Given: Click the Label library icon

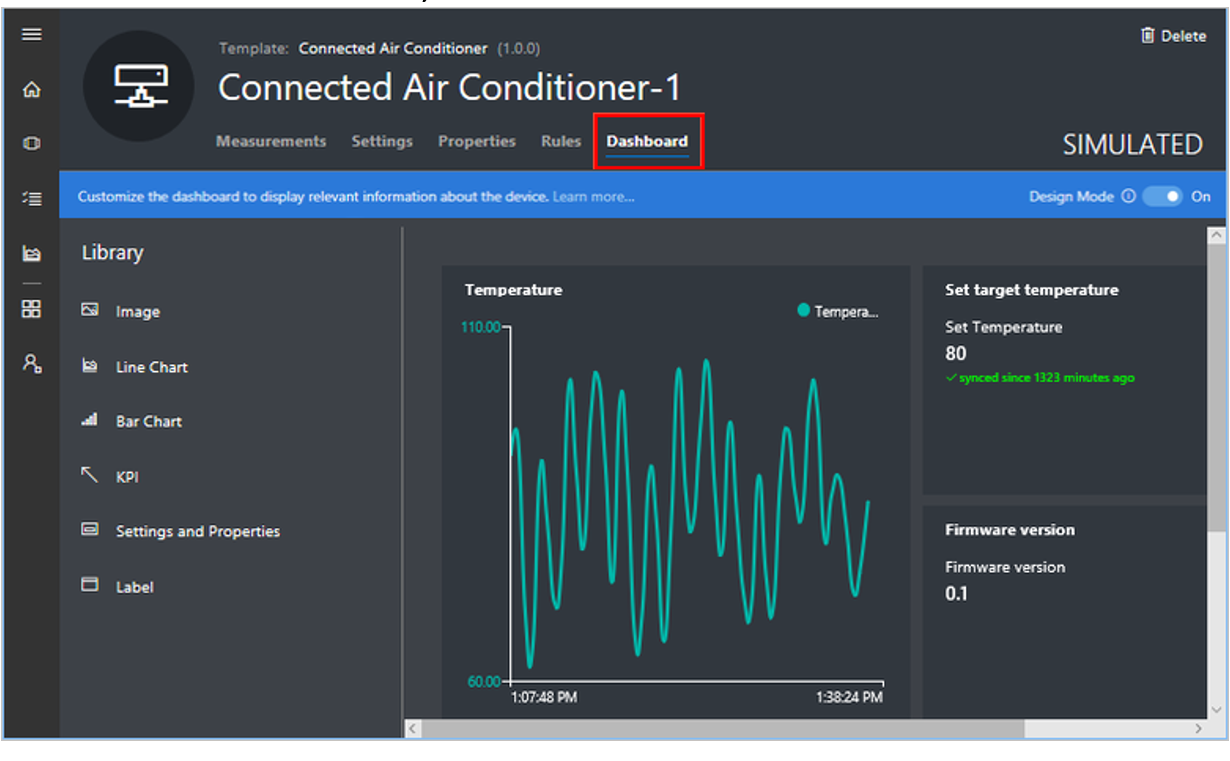Looking at the screenshot, I should click(90, 585).
